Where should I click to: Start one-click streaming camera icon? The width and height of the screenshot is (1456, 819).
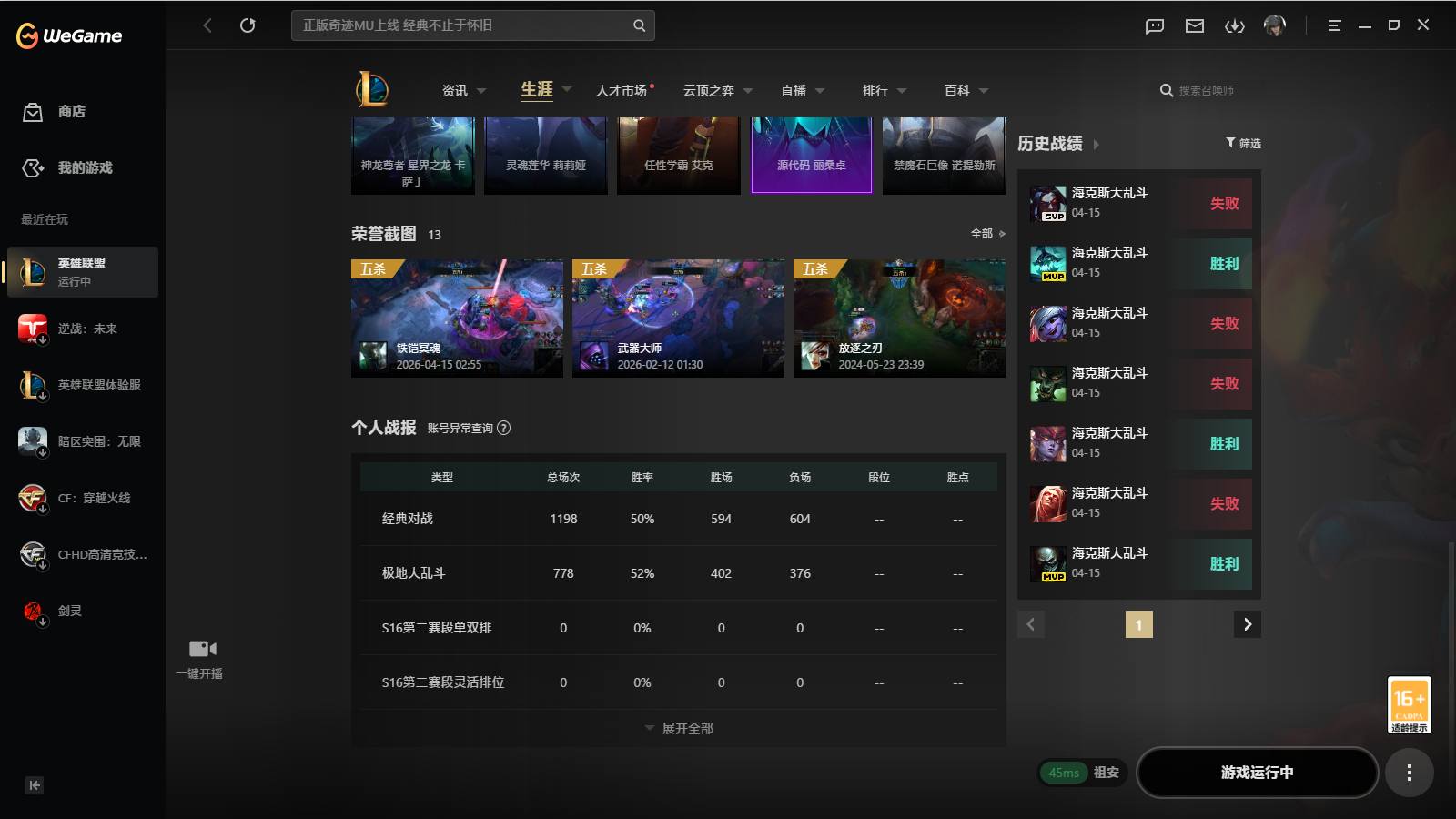pyautogui.click(x=202, y=649)
